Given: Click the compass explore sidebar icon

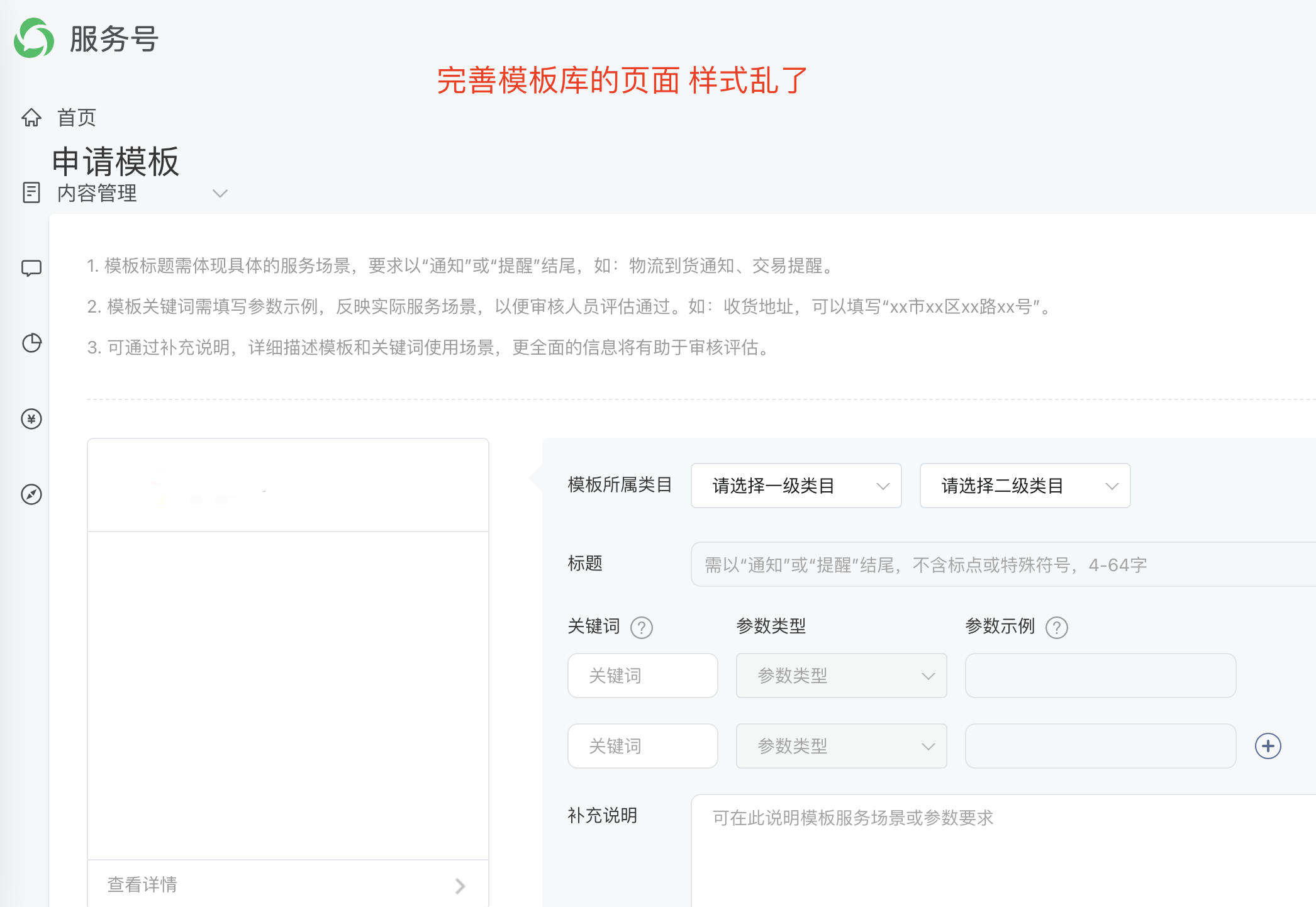Looking at the screenshot, I should [31, 494].
